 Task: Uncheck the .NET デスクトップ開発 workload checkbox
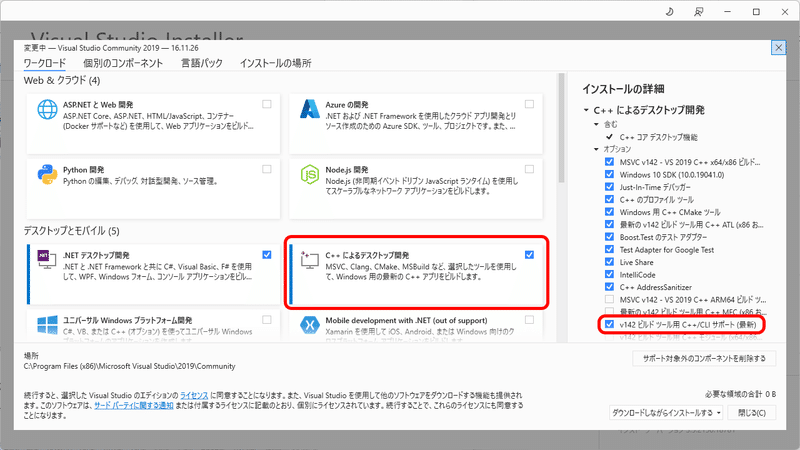(267, 255)
